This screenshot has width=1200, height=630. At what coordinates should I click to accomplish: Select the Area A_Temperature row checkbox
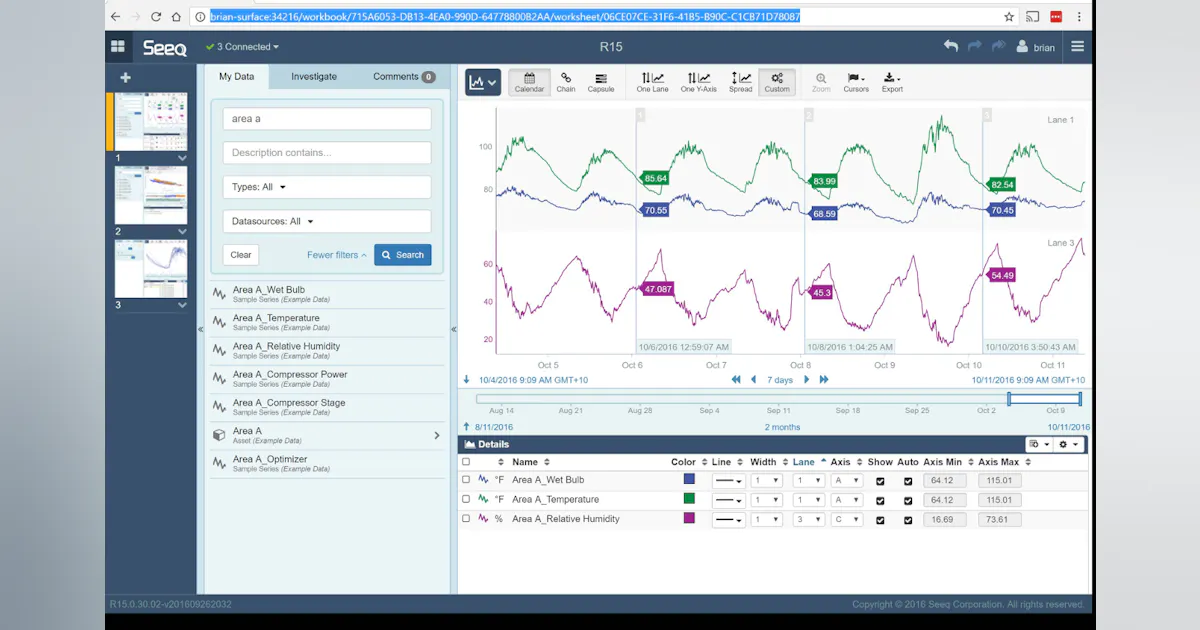(466, 499)
